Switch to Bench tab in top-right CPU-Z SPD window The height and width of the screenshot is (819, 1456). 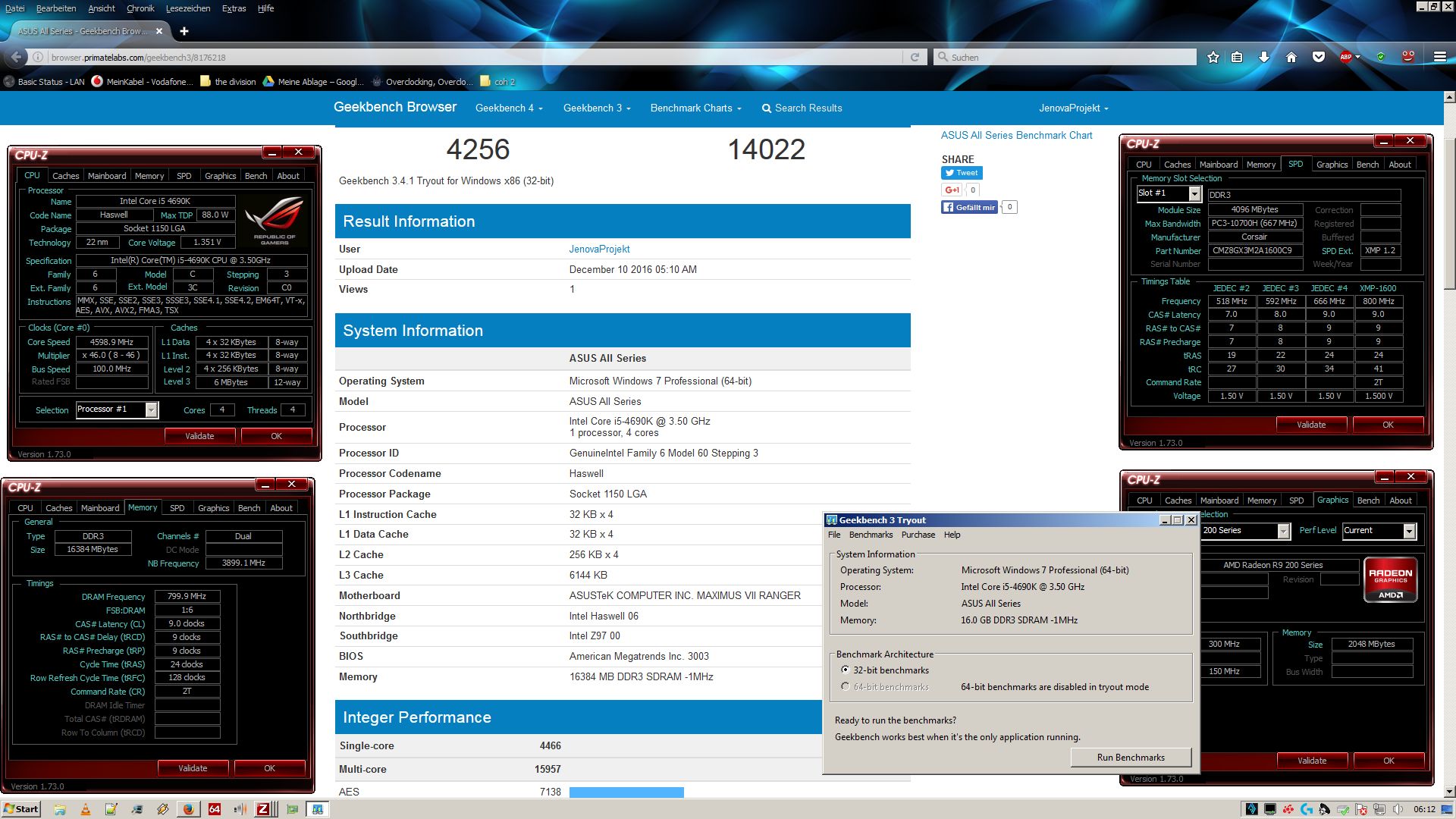[1367, 165]
